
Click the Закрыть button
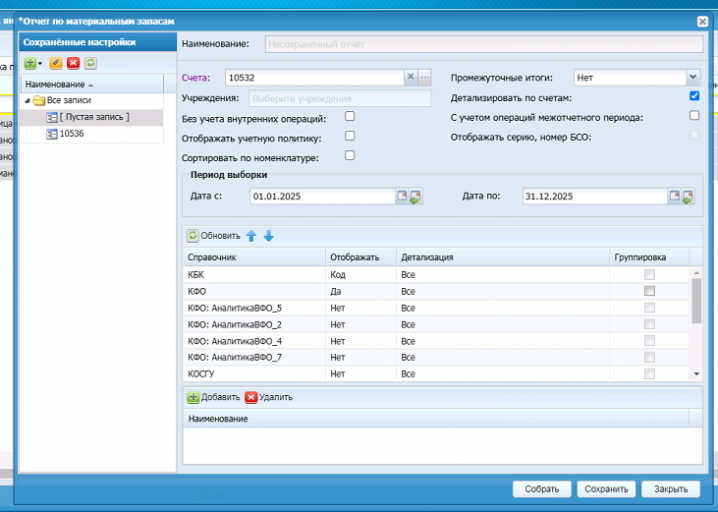click(x=671, y=489)
